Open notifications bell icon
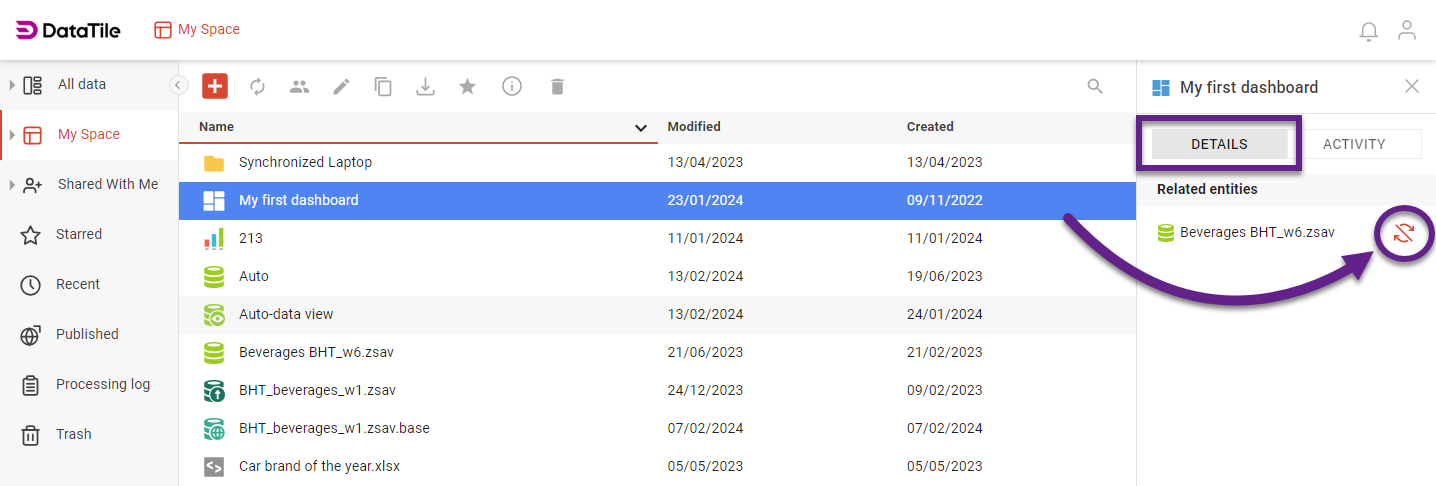This screenshot has width=1436, height=486. pos(1368,31)
